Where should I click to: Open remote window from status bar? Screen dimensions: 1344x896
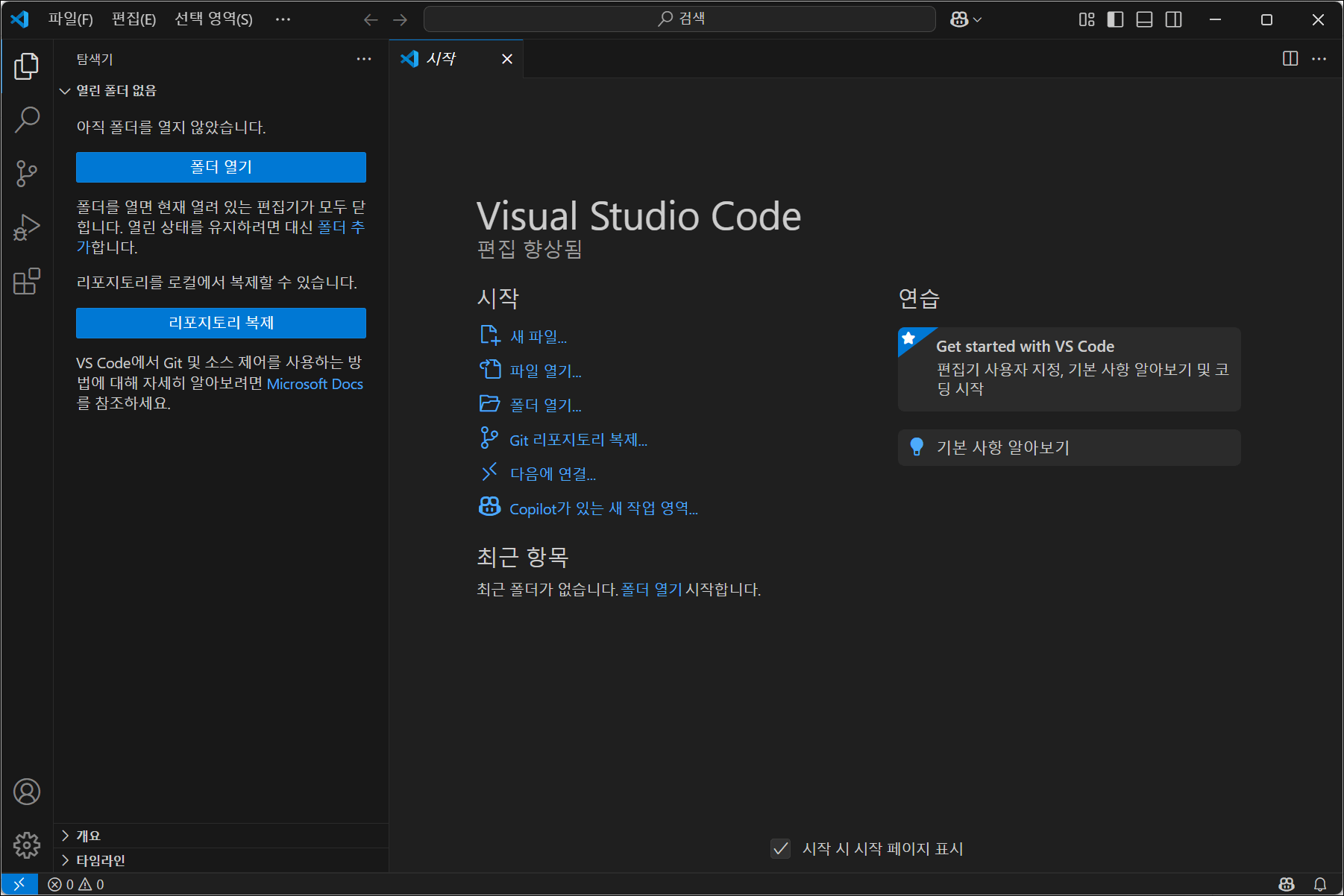(19, 884)
